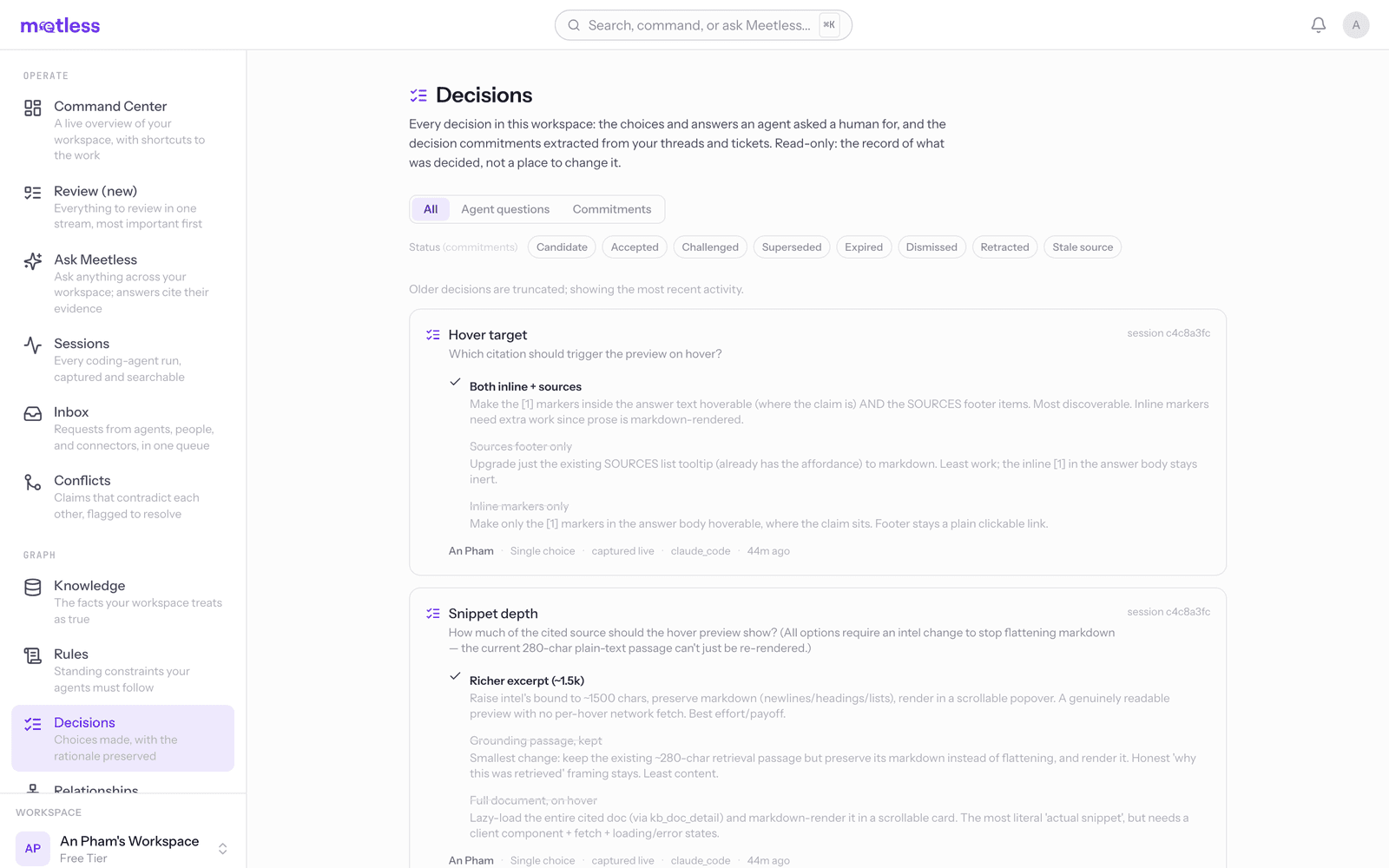The image size is (1389, 868).
Task: Toggle the Retracted status filter
Action: [1004, 247]
